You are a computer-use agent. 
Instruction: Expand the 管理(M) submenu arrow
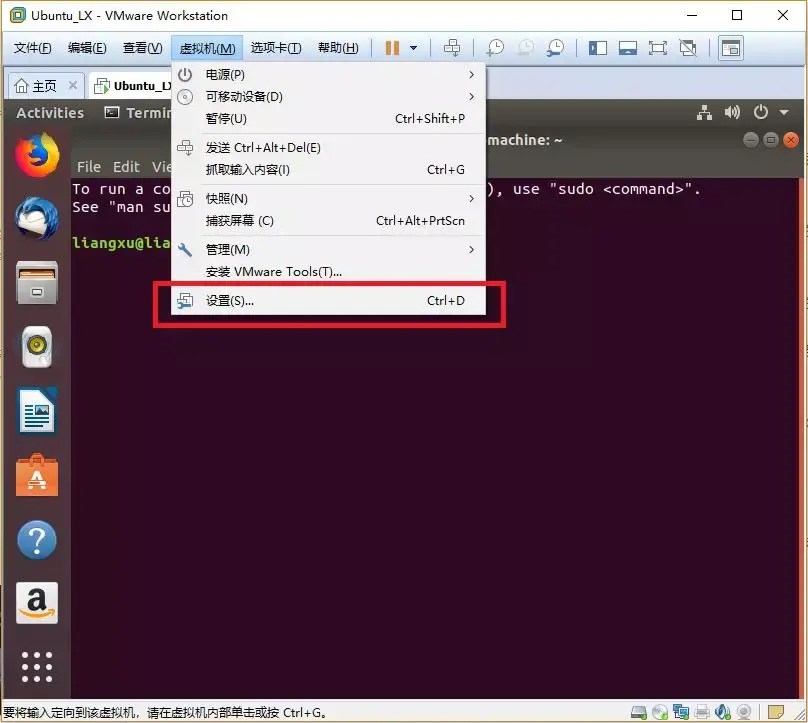click(472, 250)
